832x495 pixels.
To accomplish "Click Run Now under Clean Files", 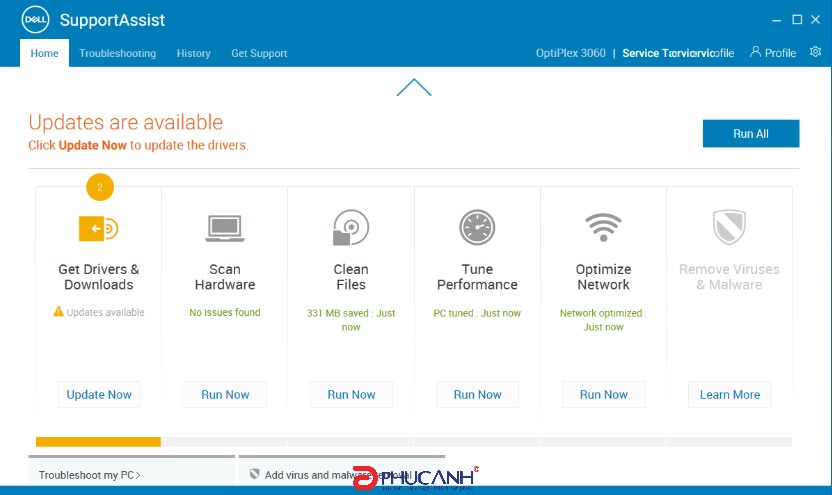I will 351,395.
